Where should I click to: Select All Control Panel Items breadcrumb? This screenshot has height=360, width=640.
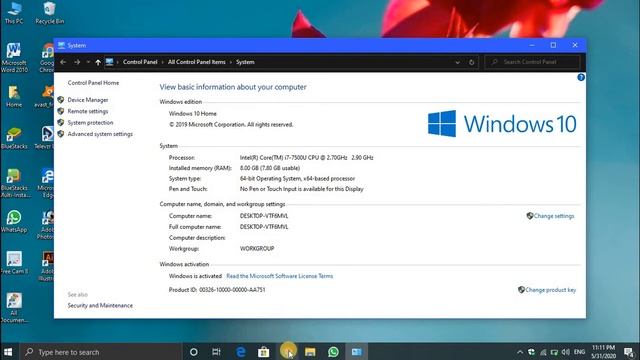pyautogui.click(x=197, y=62)
